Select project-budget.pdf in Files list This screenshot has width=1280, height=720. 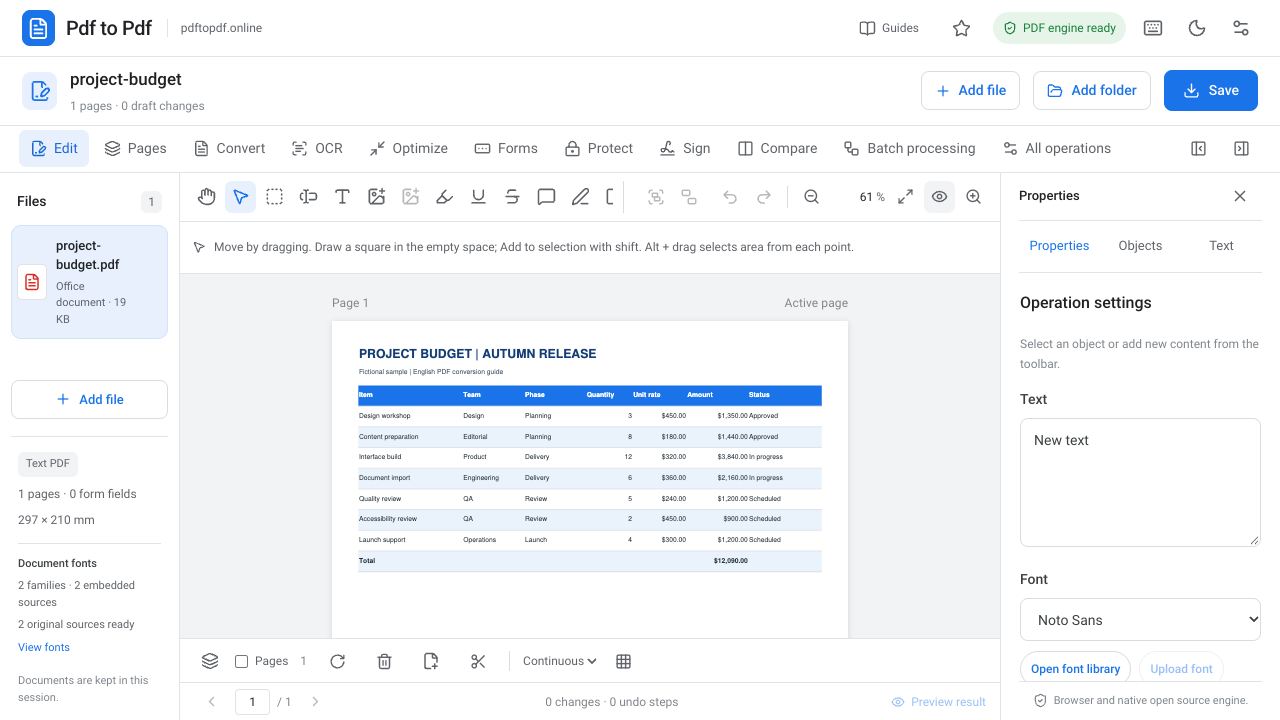(89, 282)
